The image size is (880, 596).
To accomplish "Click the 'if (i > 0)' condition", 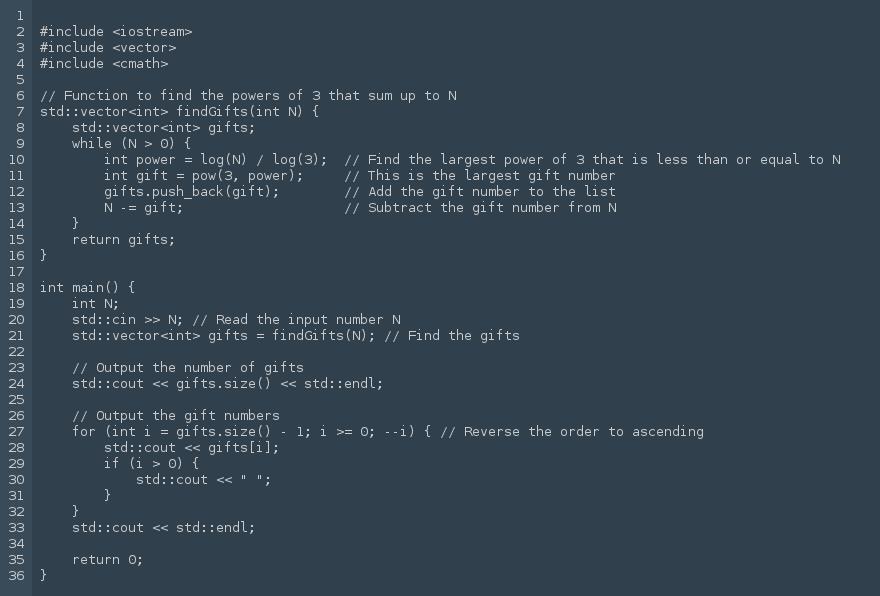I will click(148, 463).
